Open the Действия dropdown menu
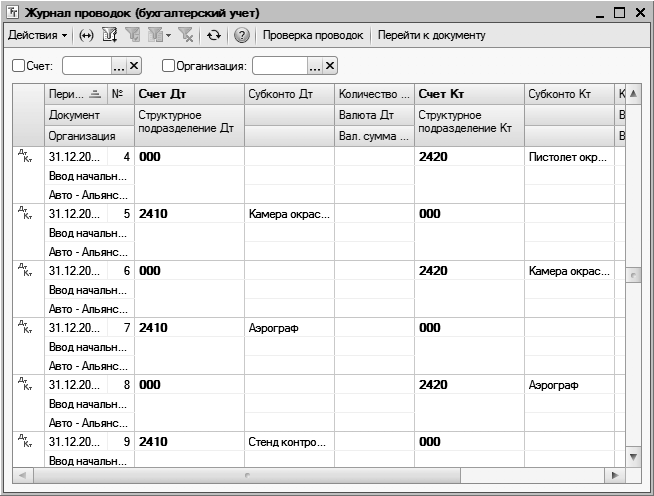Image resolution: width=654 pixels, height=496 pixels. (37, 35)
